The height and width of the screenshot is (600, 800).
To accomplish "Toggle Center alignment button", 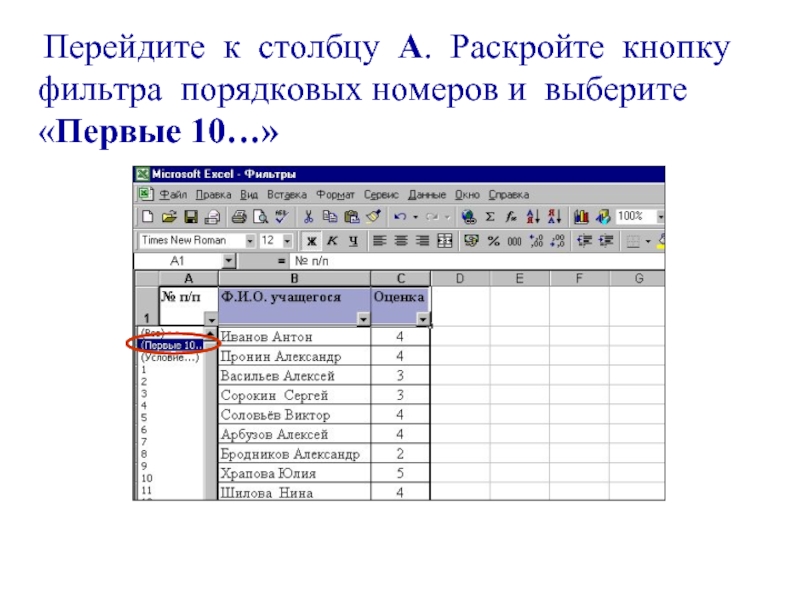I will click(x=401, y=240).
